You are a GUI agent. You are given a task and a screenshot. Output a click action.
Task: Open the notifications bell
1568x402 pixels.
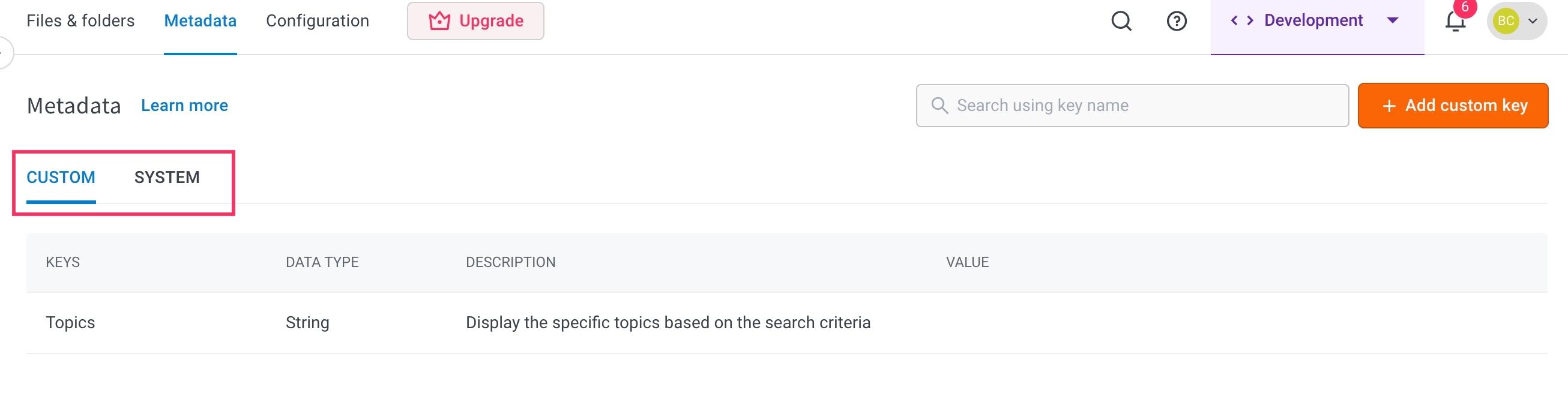coord(1455,22)
